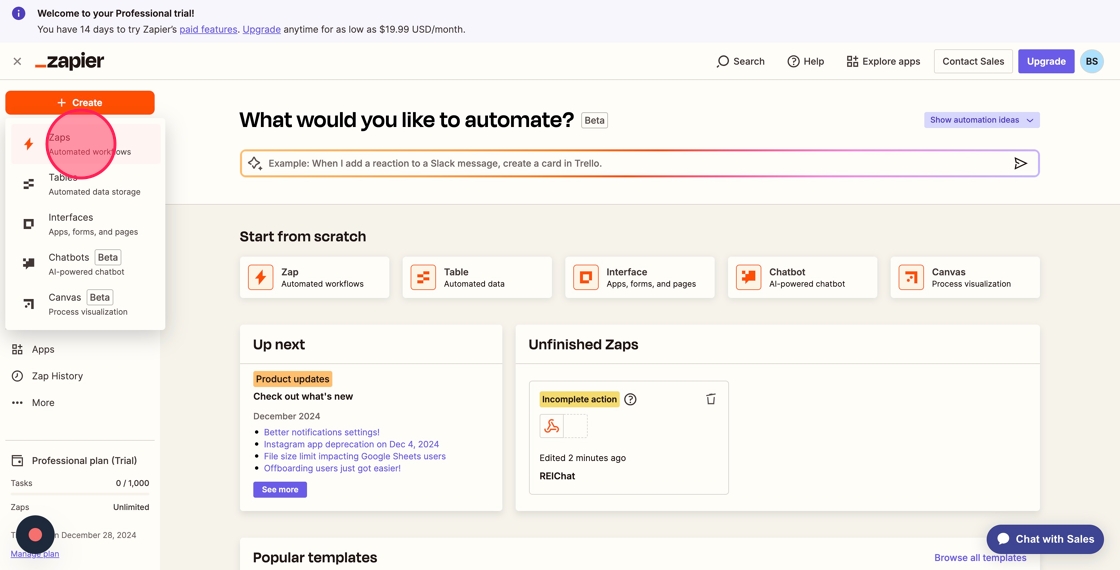Viewport: 1120px width, 570px height.
Task: Open the BS user avatar menu
Action: pos(1091,61)
